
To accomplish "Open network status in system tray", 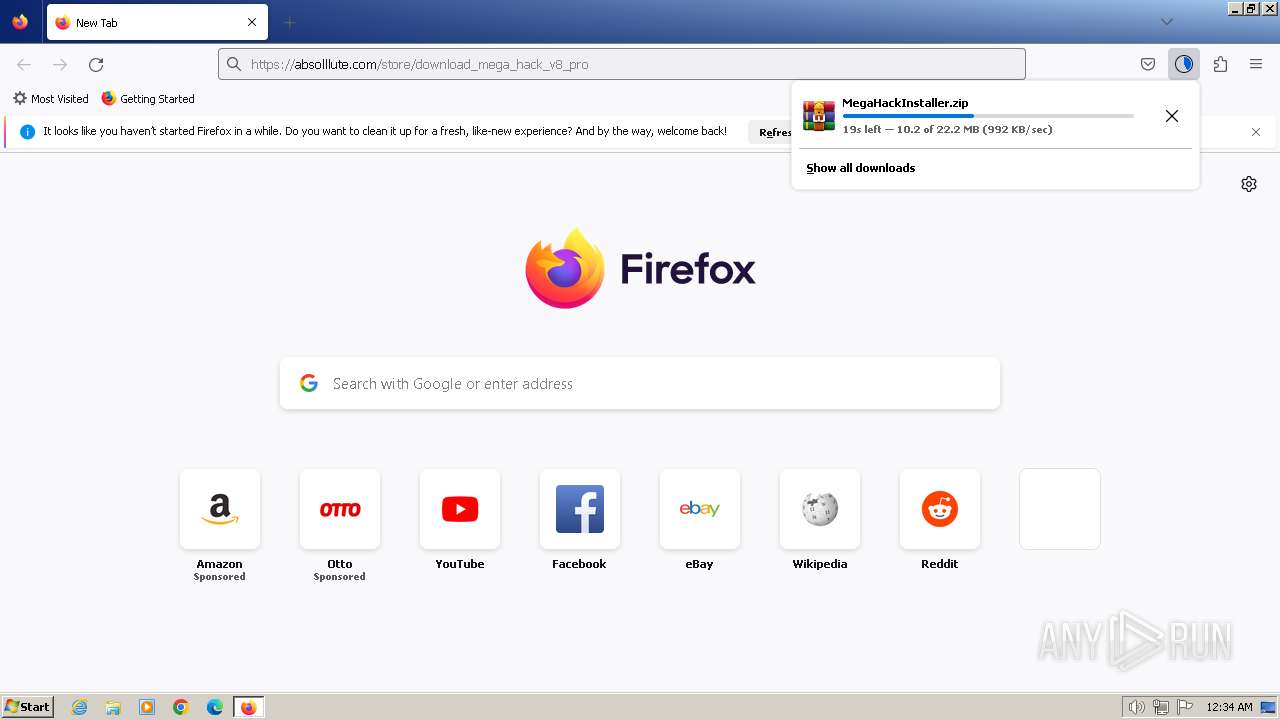I will (1161, 707).
